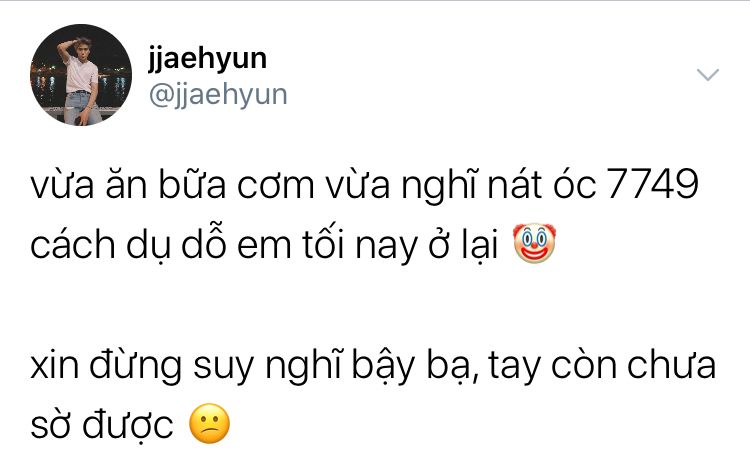Click the tweet line starting "vừa ăn bữa cơm"

point(365,184)
